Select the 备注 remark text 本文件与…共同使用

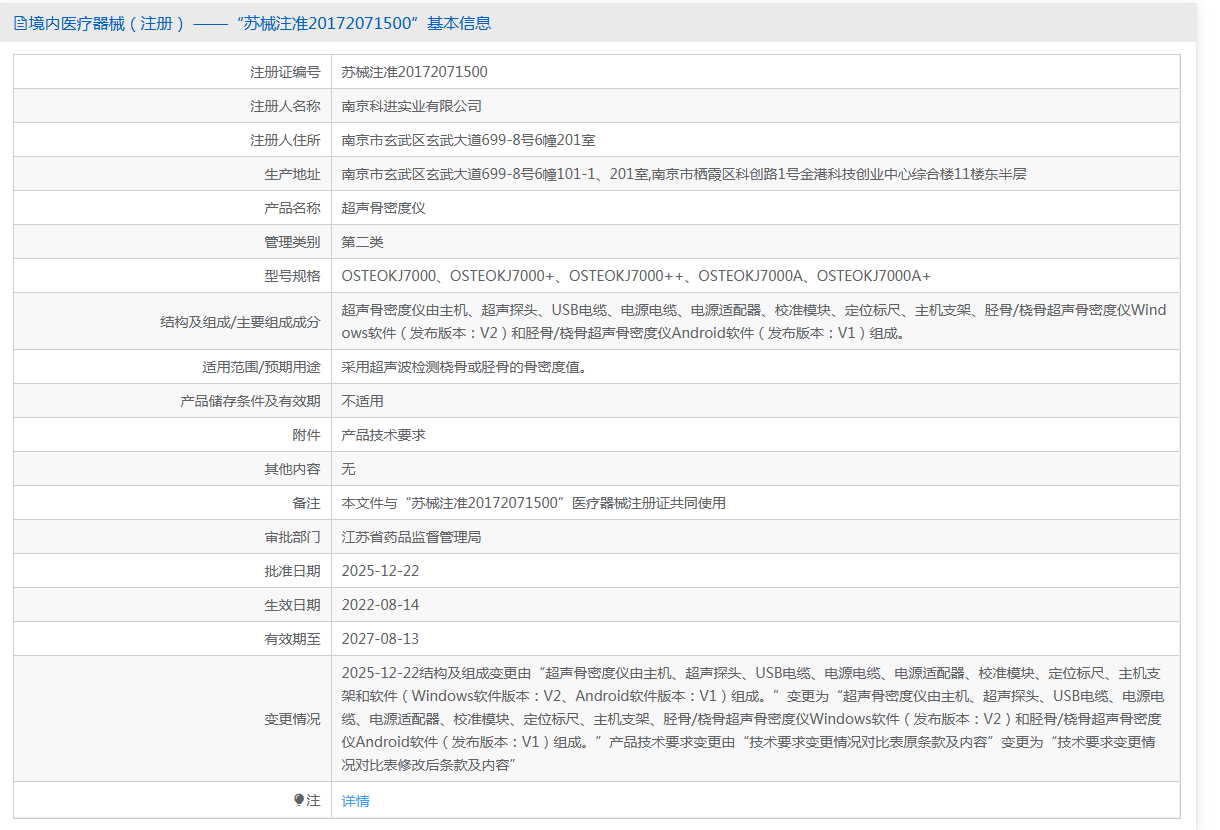[x=534, y=503]
